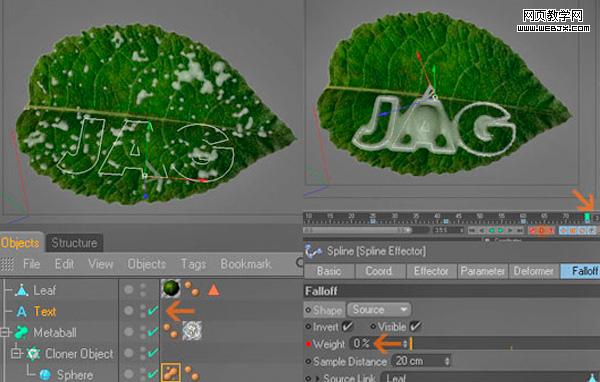Viewport: 600px width, 382px height.
Task: Click the Leaf row large layer dot
Action: (129, 290)
